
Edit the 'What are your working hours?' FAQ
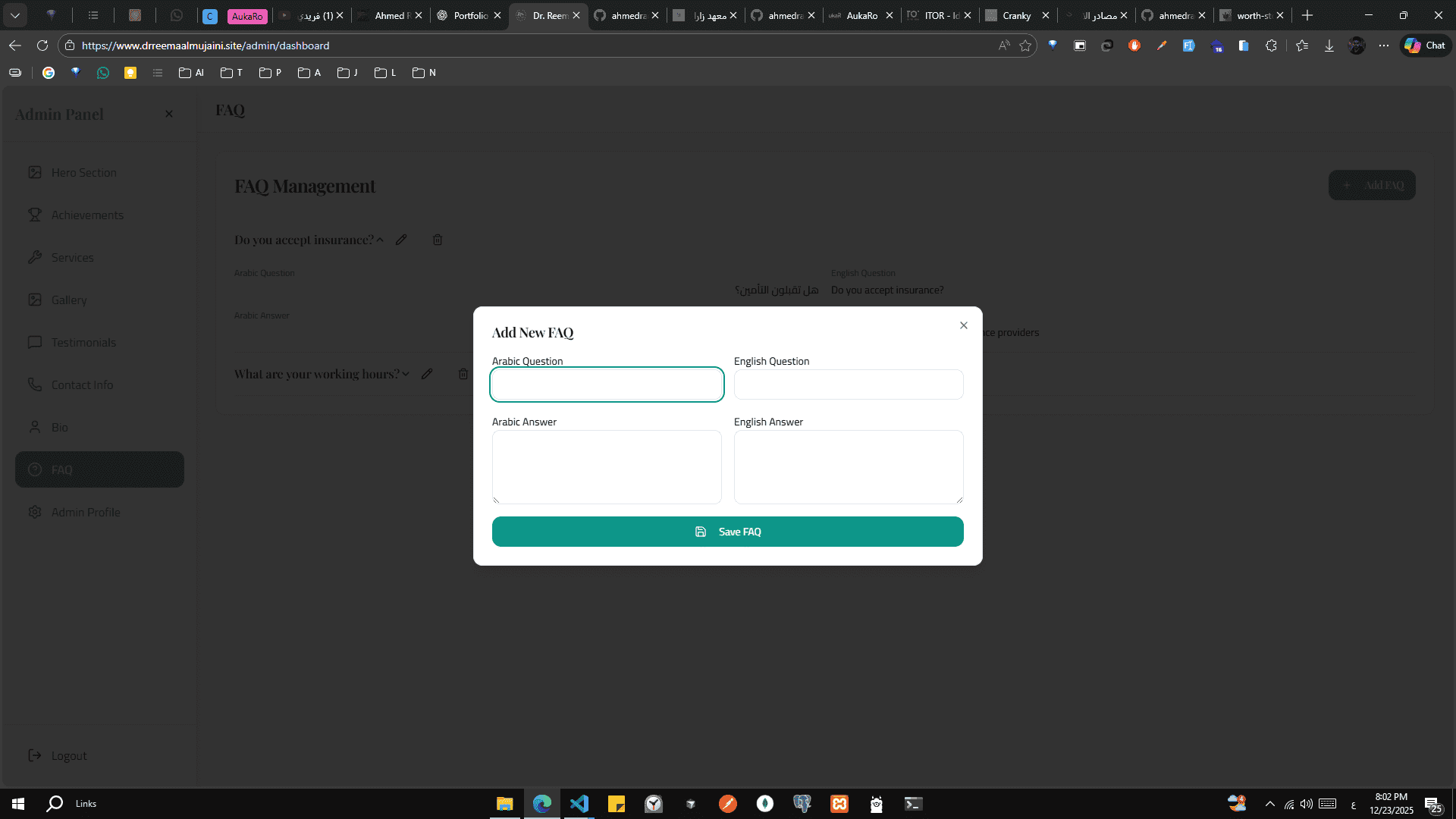427,374
